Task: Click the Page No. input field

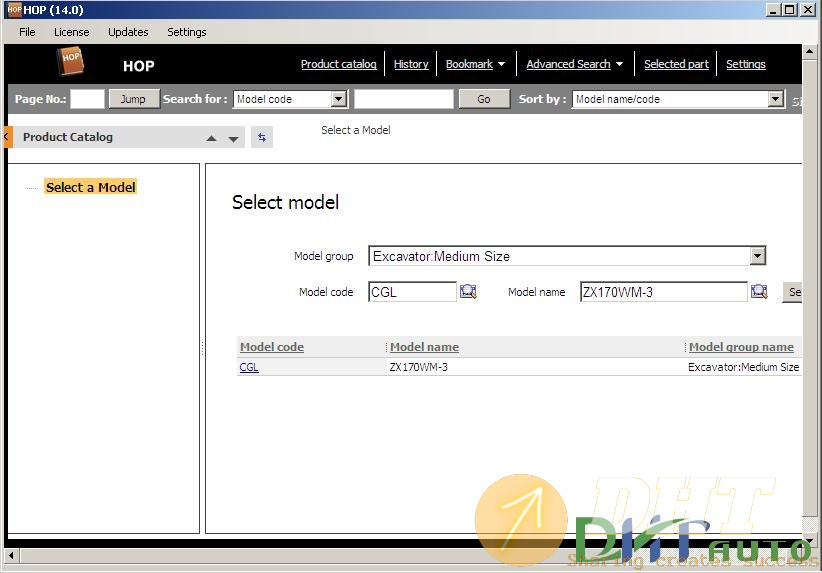Action: tap(88, 99)
